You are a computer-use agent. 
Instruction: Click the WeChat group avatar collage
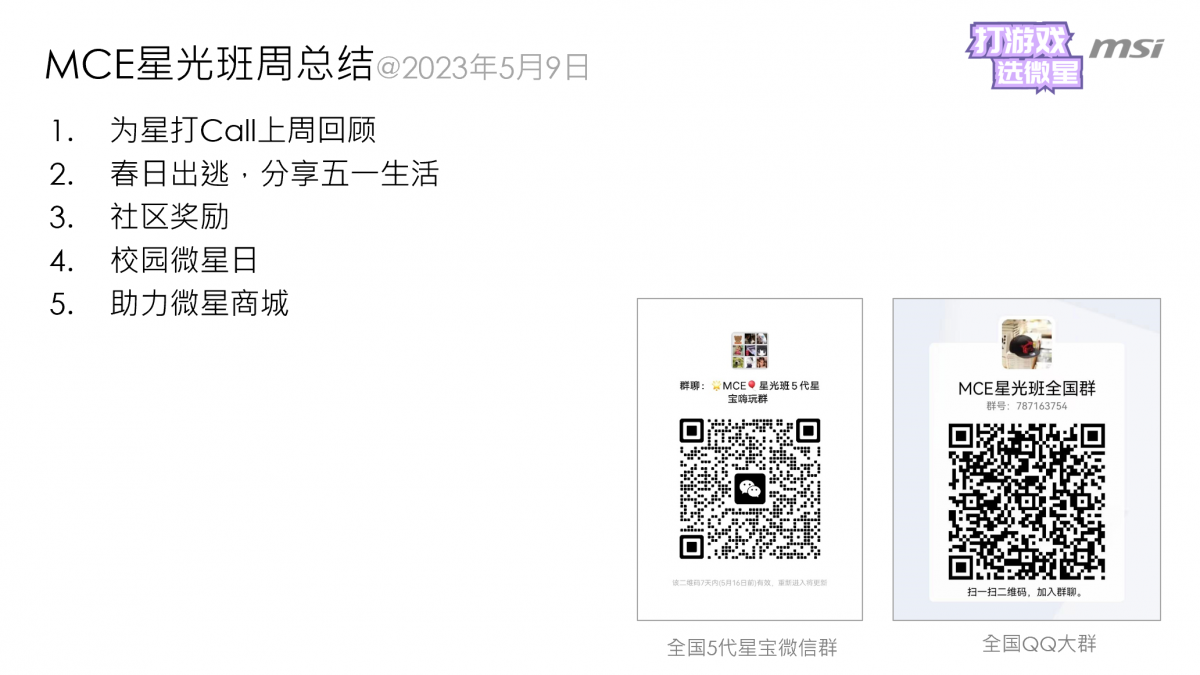tap(750, 351)
